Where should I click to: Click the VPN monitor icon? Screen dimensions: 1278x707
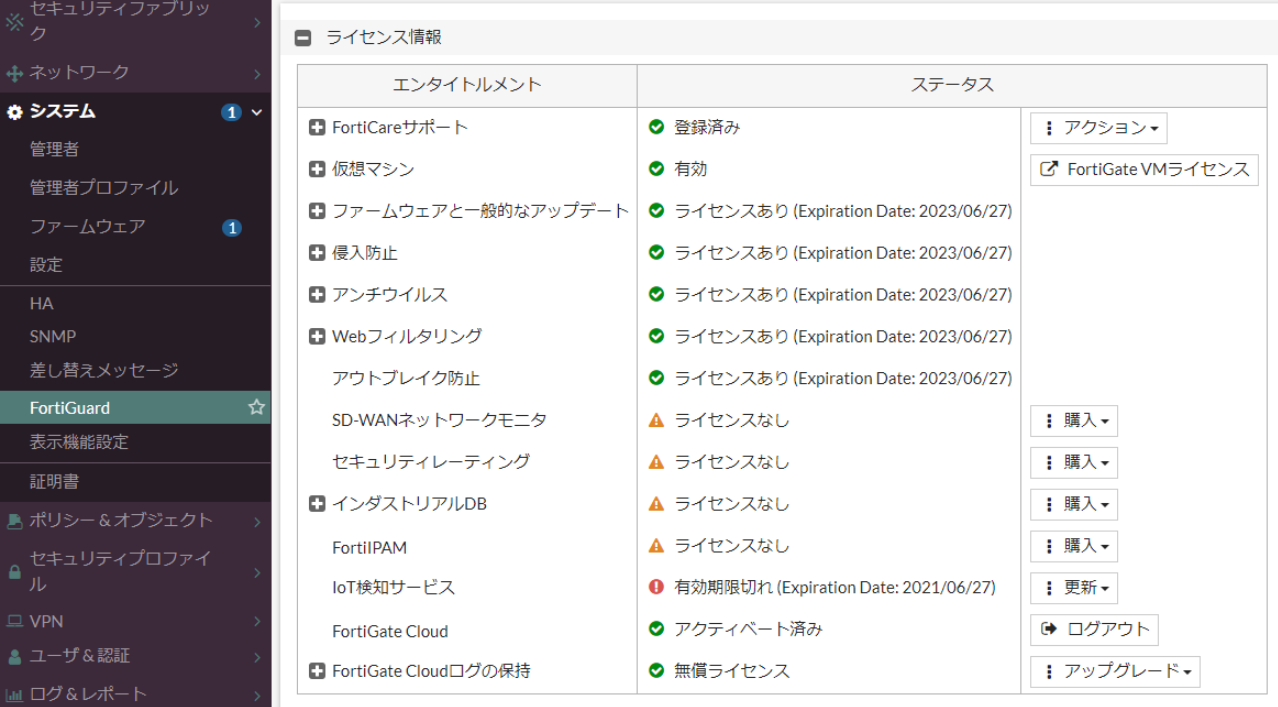pyautogui.click(x=14, y=622)
